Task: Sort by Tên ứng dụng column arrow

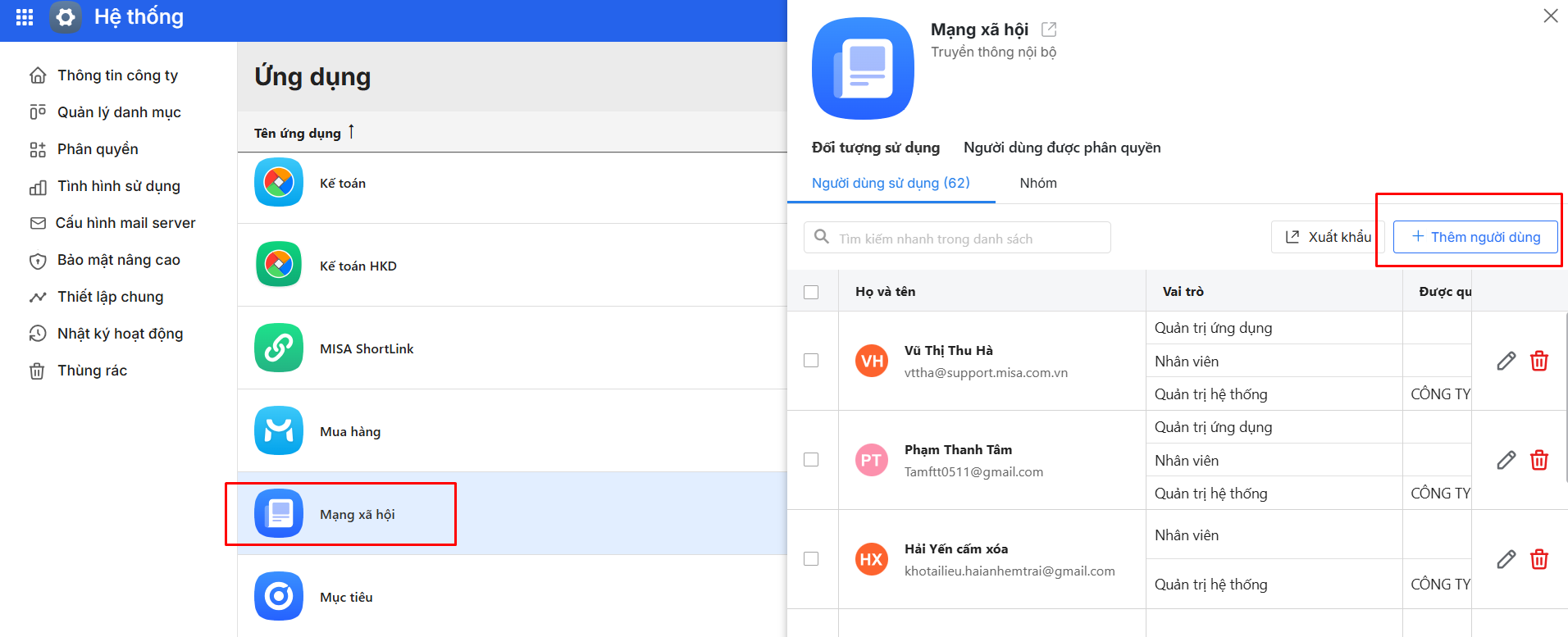Action: tap(351, 132)
